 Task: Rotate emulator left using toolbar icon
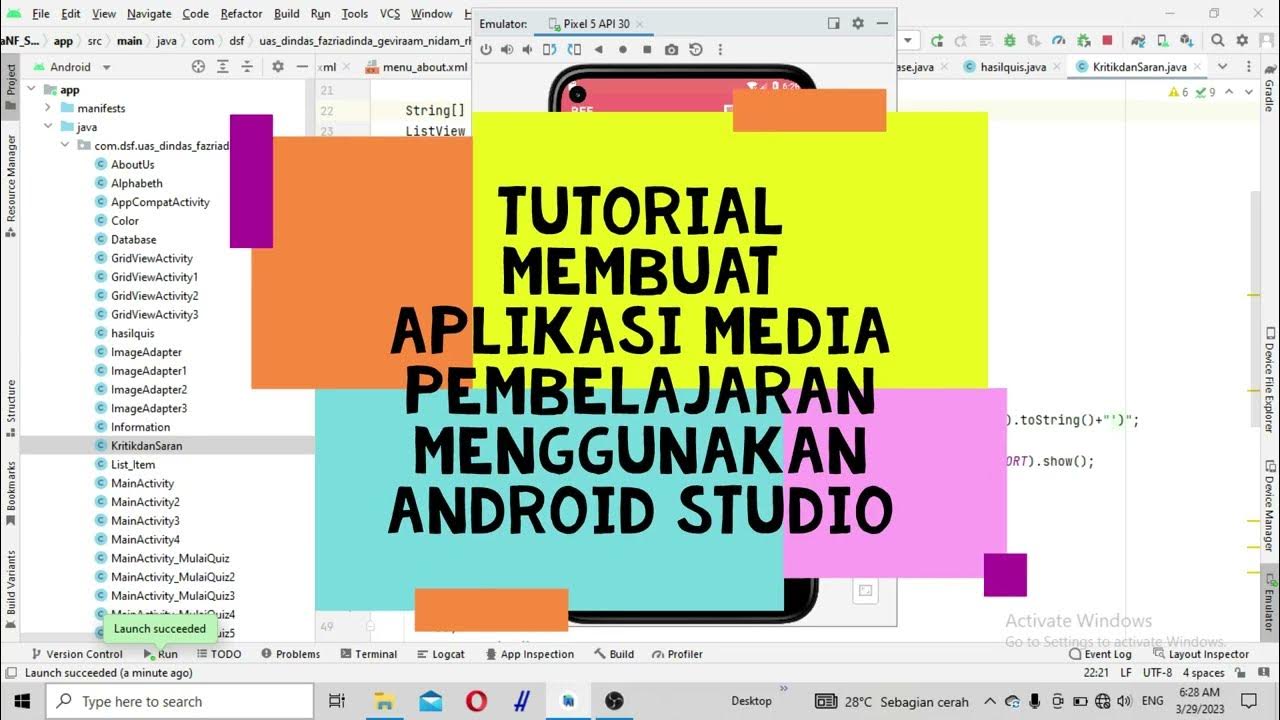point(549,49)
